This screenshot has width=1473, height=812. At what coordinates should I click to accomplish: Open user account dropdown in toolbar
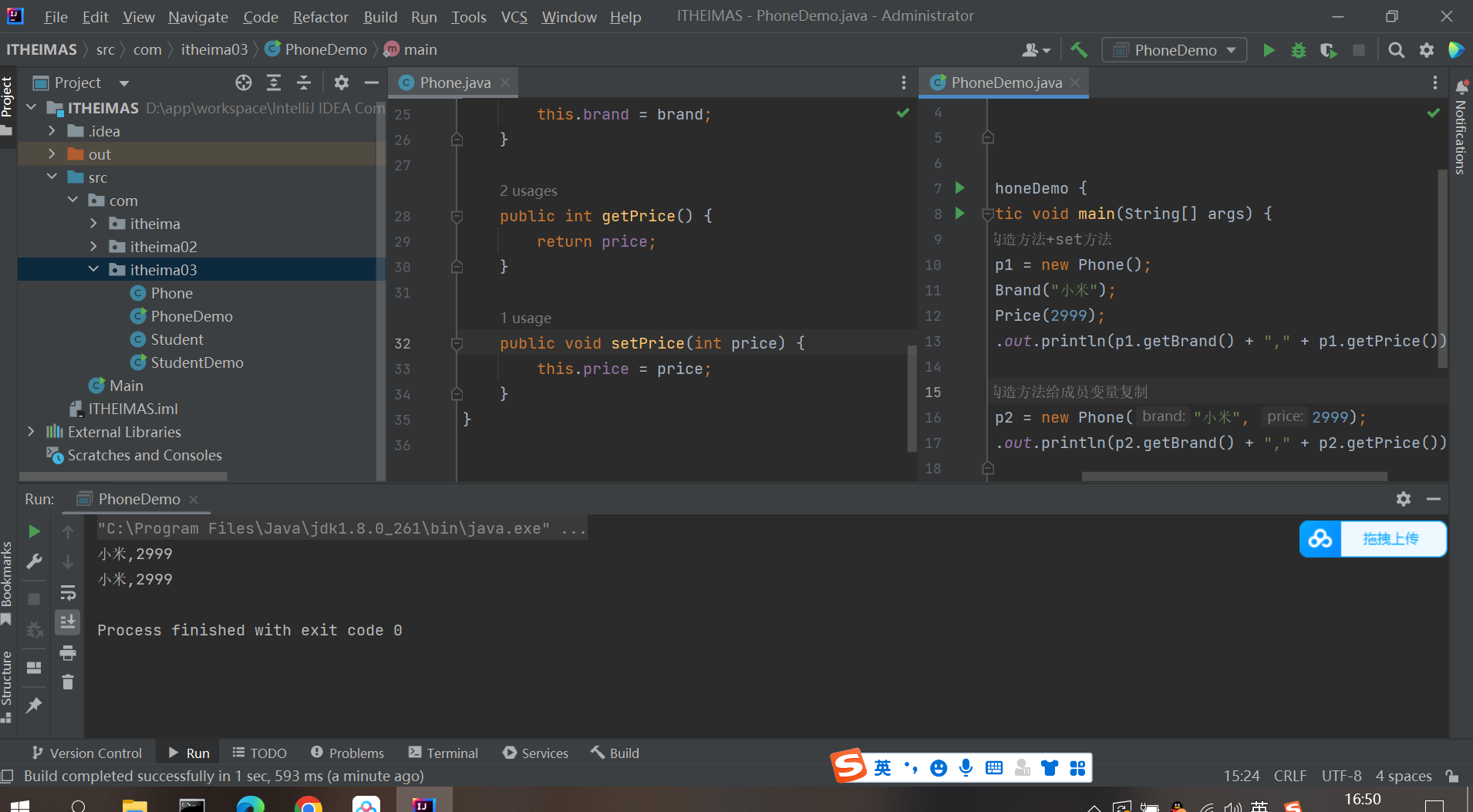click(1036, 50)
